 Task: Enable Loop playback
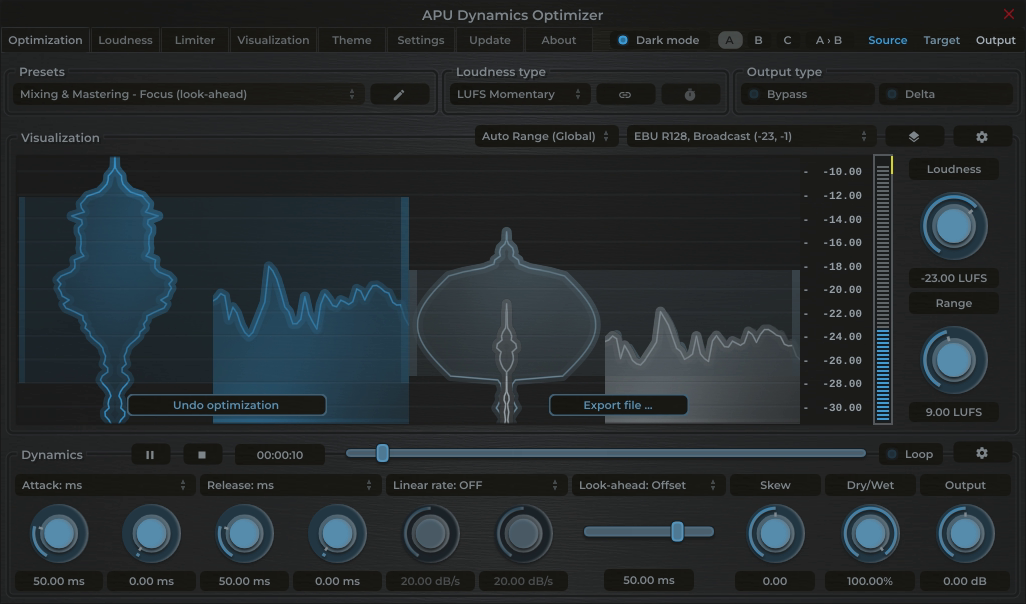pos(911,453)
